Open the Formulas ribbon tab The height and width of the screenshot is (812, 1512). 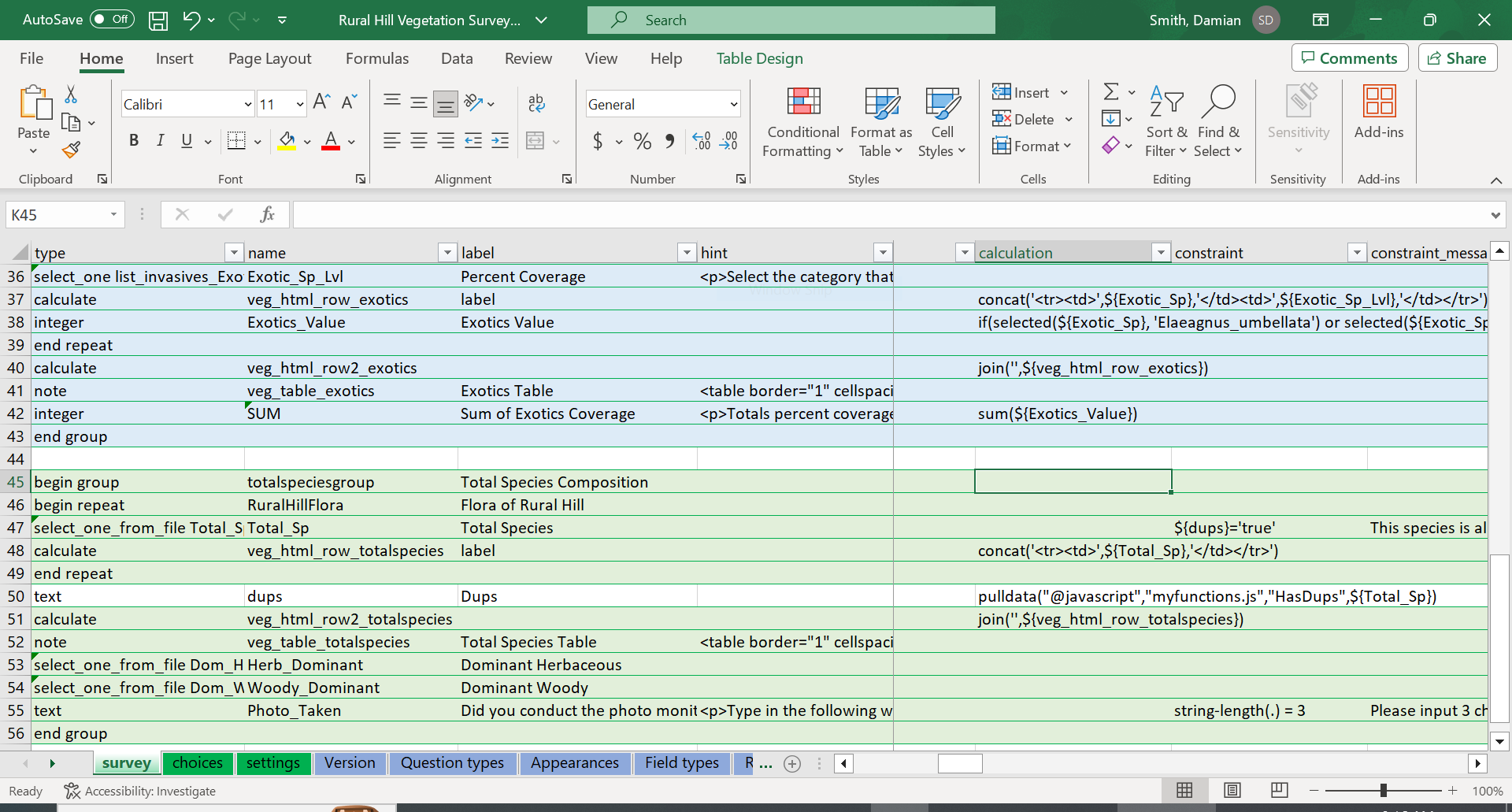(377, 58)
